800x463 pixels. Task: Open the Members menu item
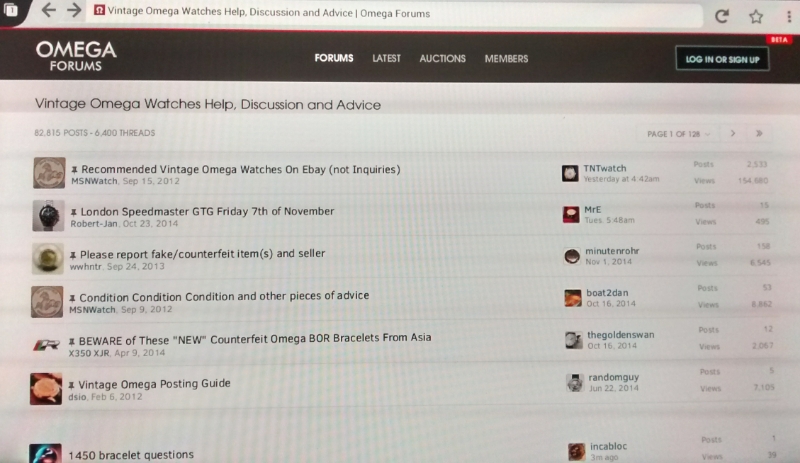coord(506,59)
